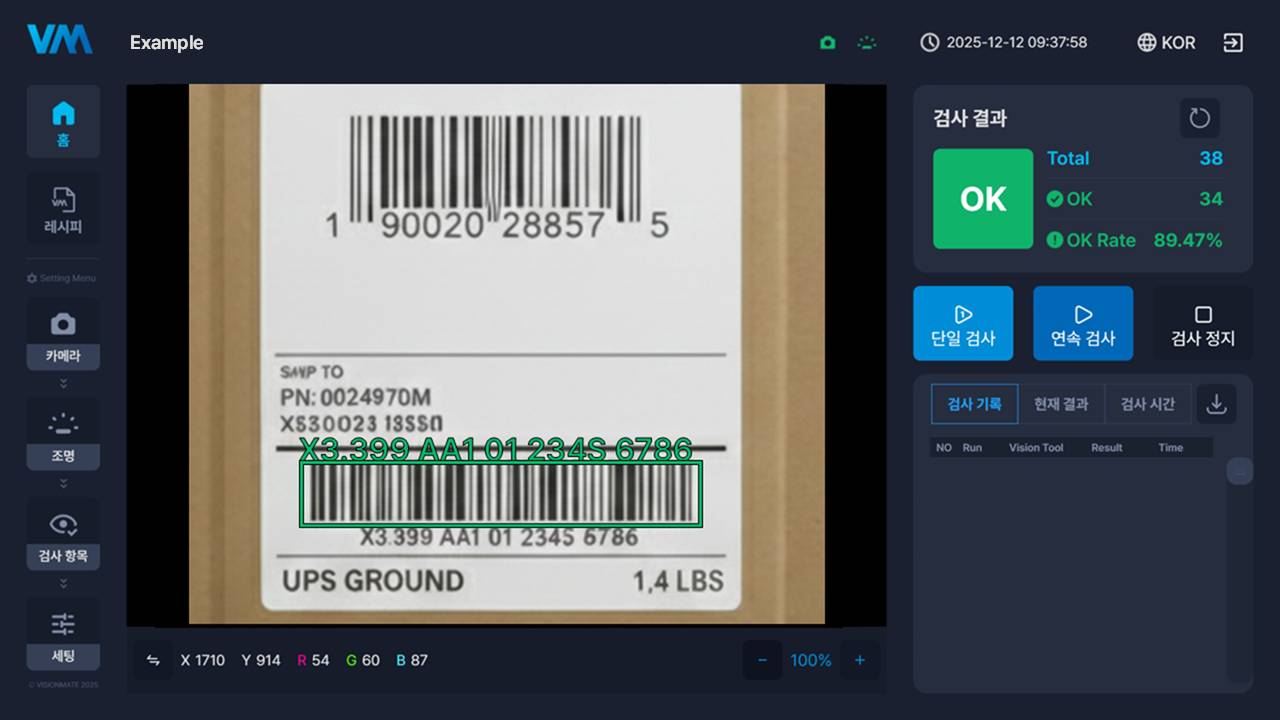This screenshot has height=720, width=1280.
Task: Open the Settings (세팅) sliders menu
Action: [x=63, y=634]
